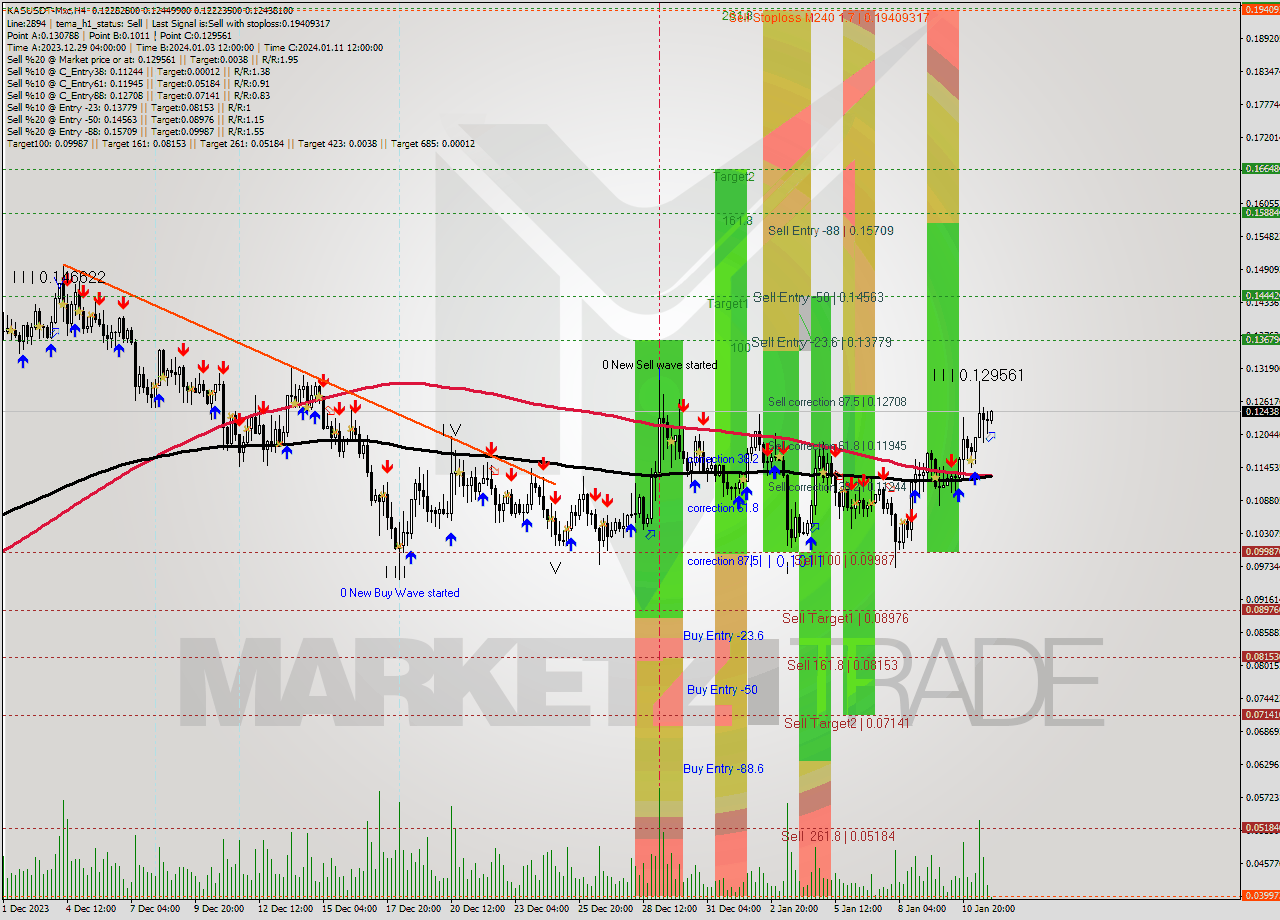Click the 'Sell correction 87.5 | 0.12708' label
This screenshot has height=920, width=1280.
837,402
